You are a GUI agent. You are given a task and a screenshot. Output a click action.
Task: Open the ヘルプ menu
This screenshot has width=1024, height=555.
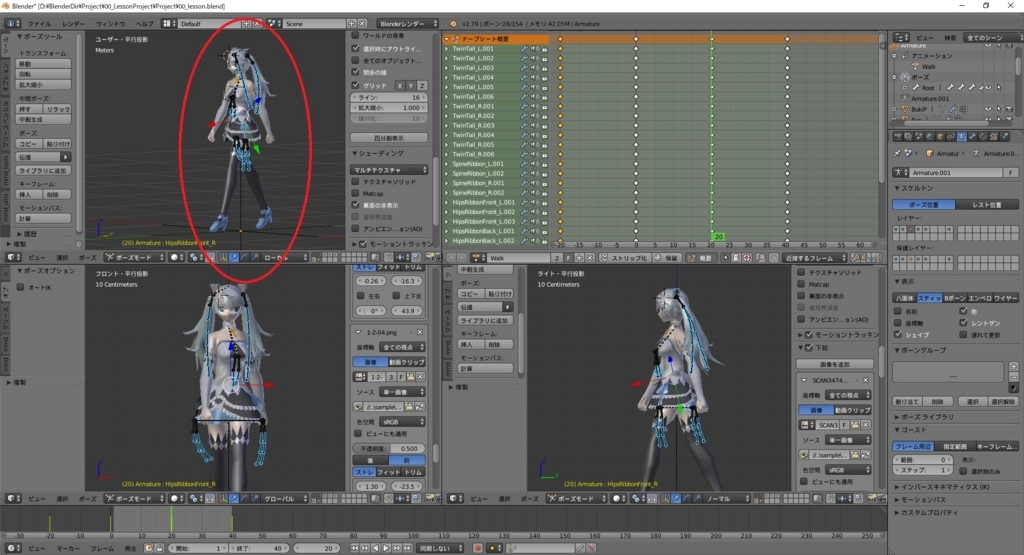coord(144,24)
